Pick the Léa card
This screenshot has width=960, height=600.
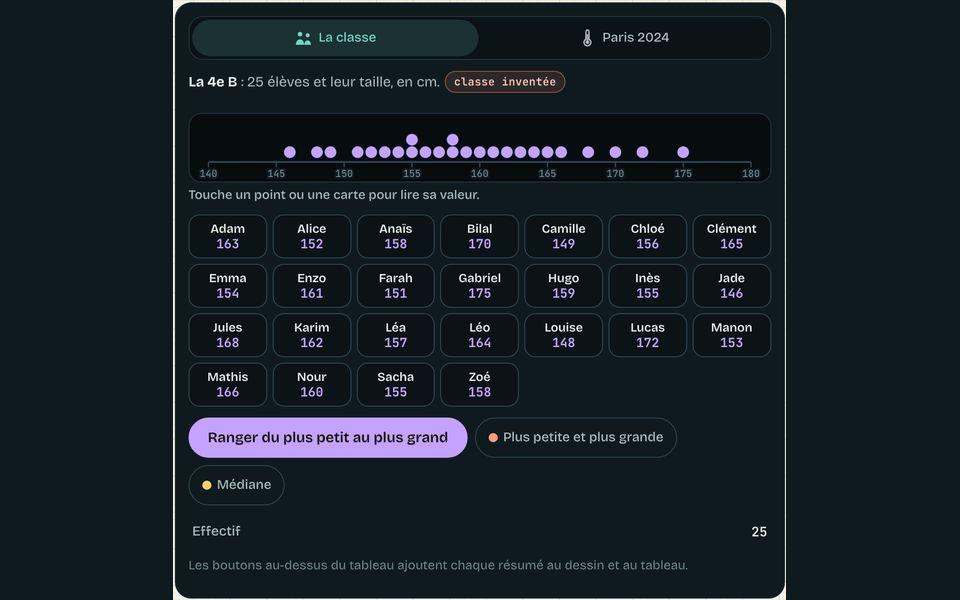pos(396,336)
